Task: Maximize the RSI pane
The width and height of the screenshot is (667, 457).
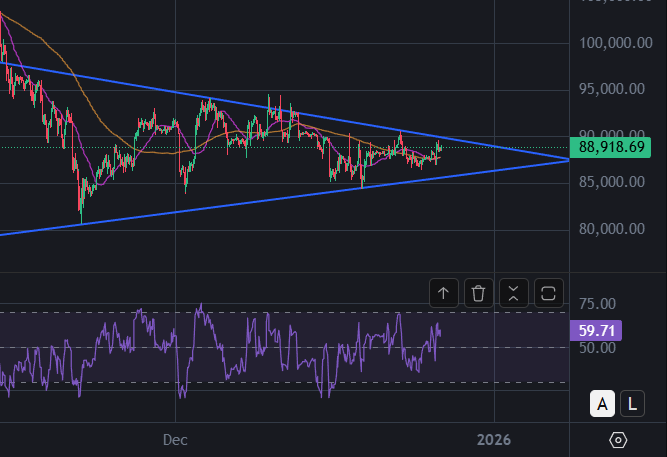Action: point(548,293)
